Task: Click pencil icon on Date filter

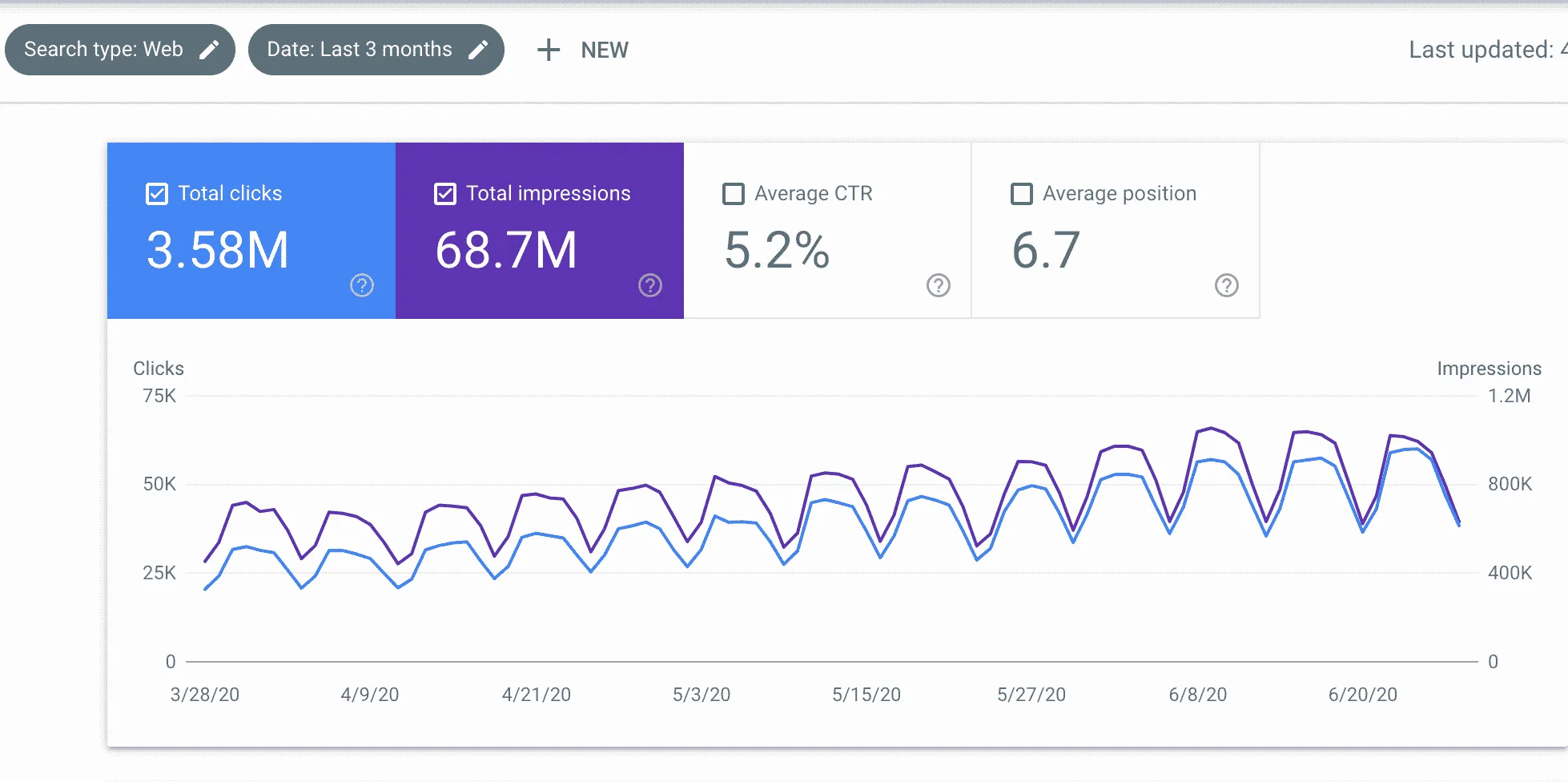Action: 478,50
